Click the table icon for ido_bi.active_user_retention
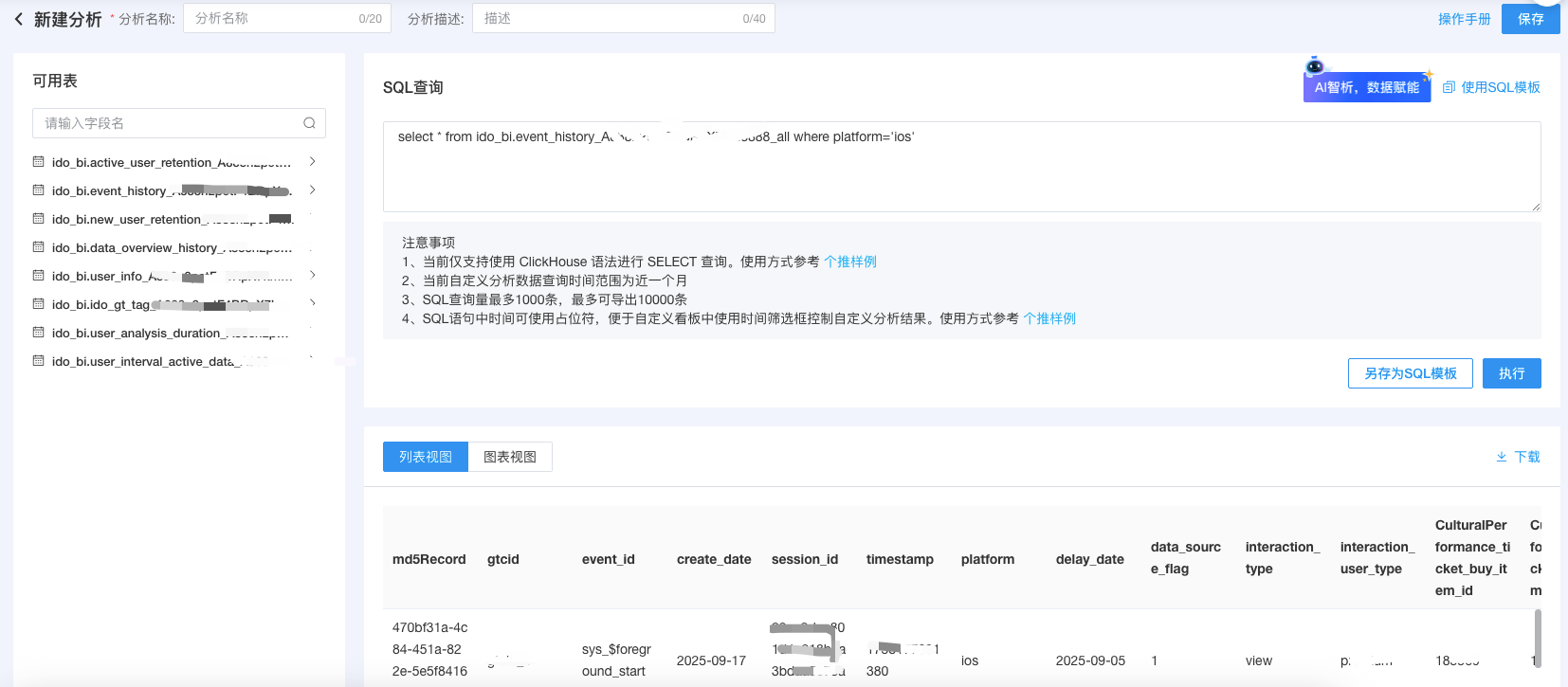1568x687 pixels. pyautogui.click(x=39, y=162)
